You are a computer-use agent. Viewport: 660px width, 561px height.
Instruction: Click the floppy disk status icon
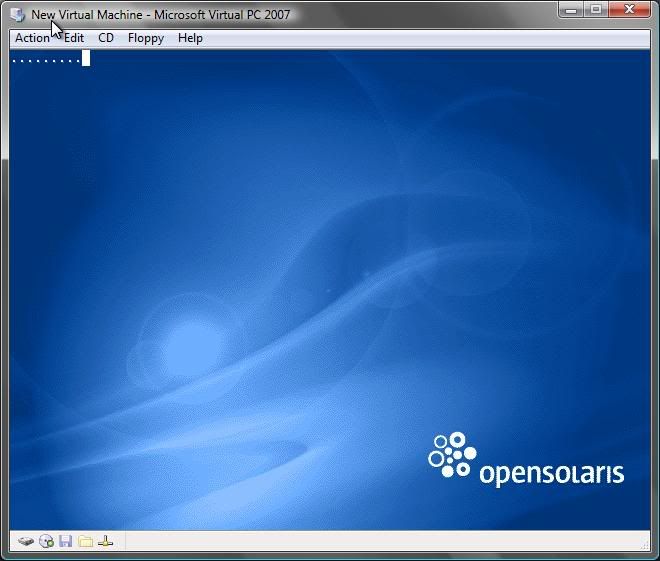pos(65,541)
